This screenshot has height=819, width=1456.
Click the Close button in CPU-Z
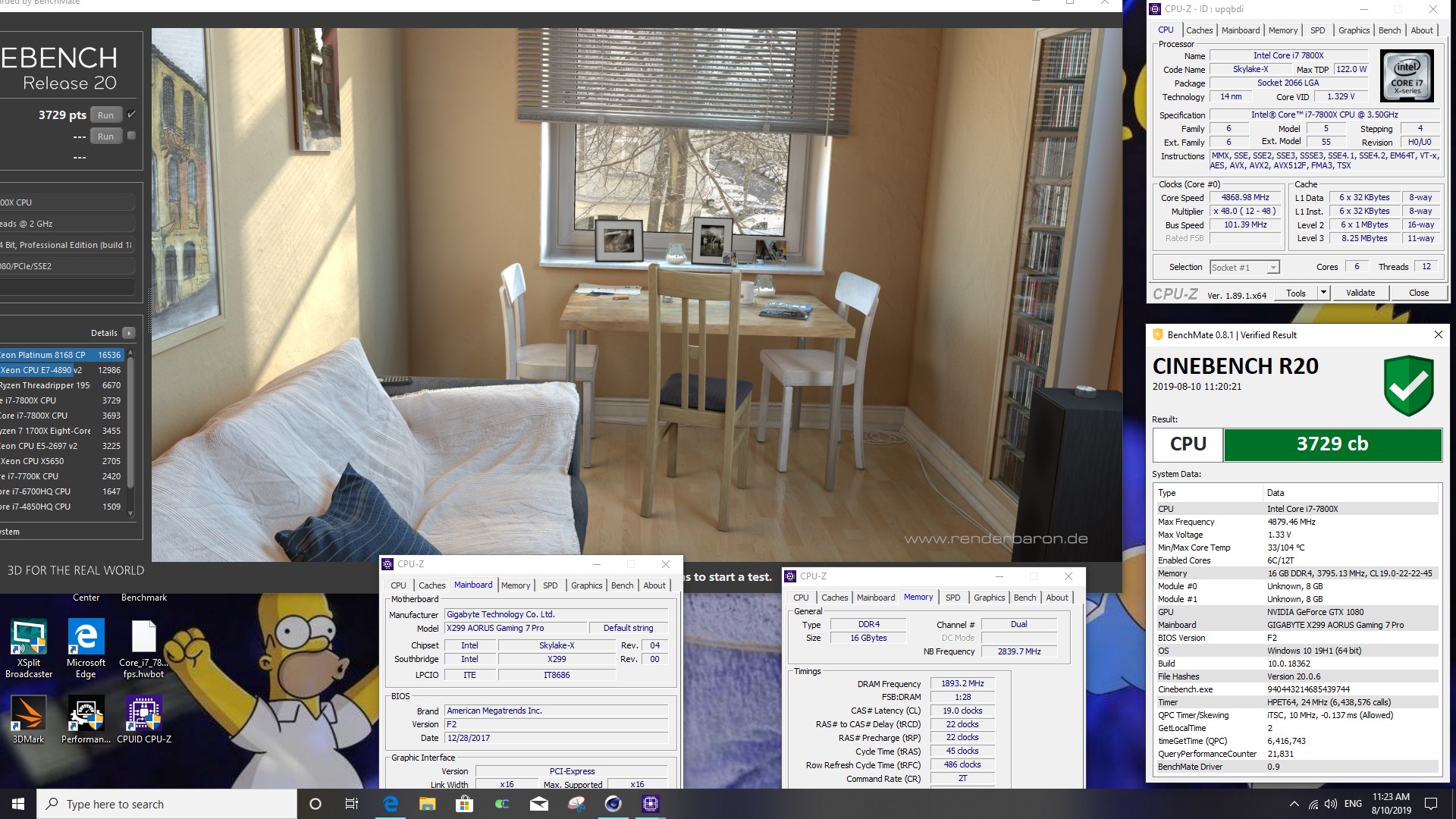(1419, 293)
